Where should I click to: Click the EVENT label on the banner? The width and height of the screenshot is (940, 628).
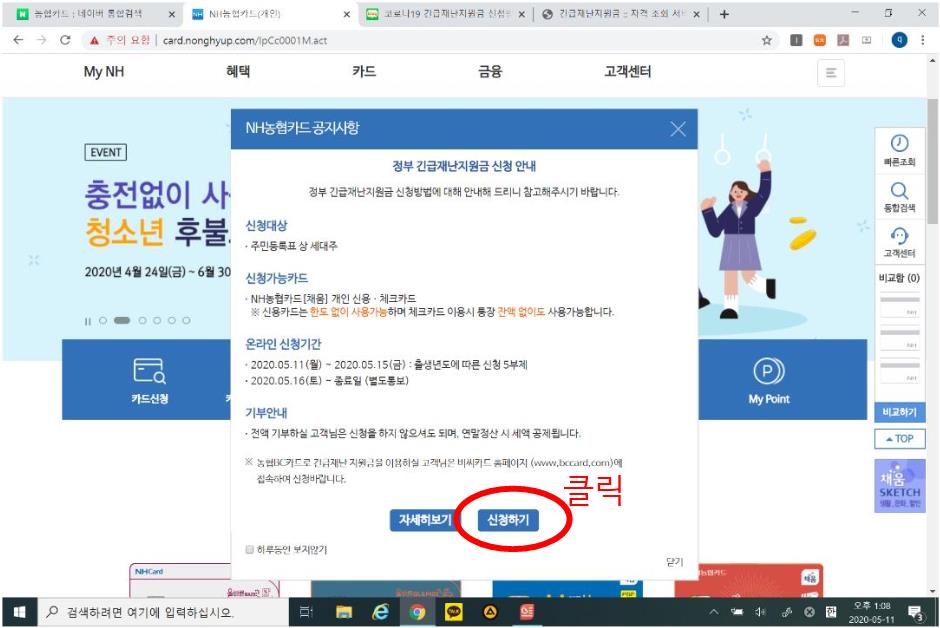106,152
